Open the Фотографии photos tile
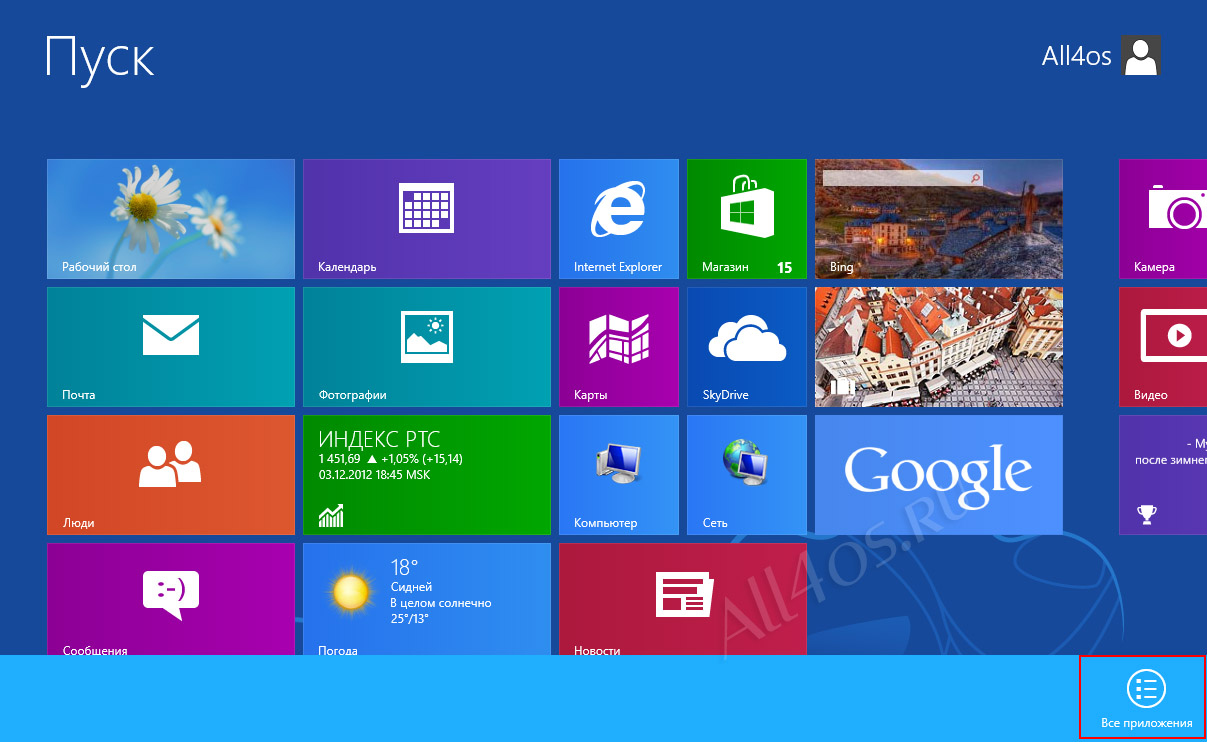Image resolution: width=1207 pixels, height=742 pixels. pyautogui.click(x=427, y=347)
